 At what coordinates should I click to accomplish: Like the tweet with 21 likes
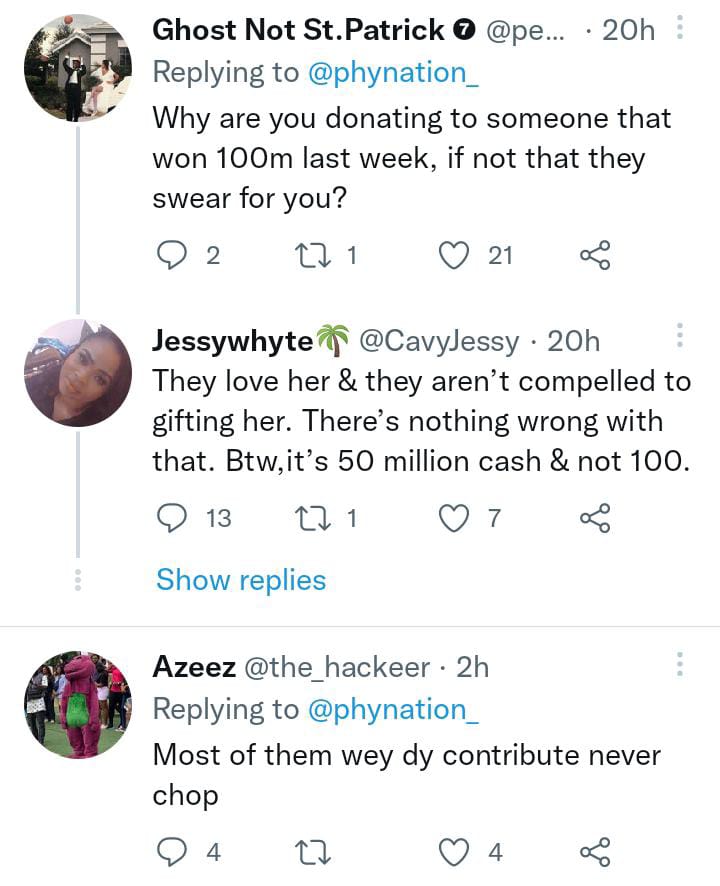click(455, 256)
